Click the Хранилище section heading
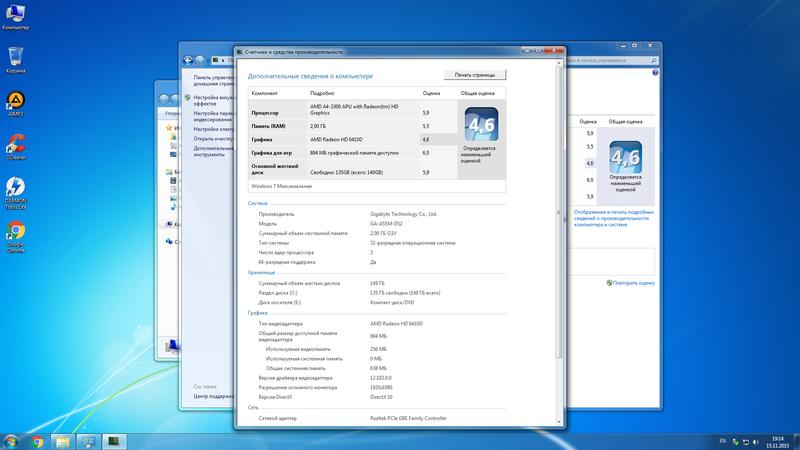 (x=261, y=272)
